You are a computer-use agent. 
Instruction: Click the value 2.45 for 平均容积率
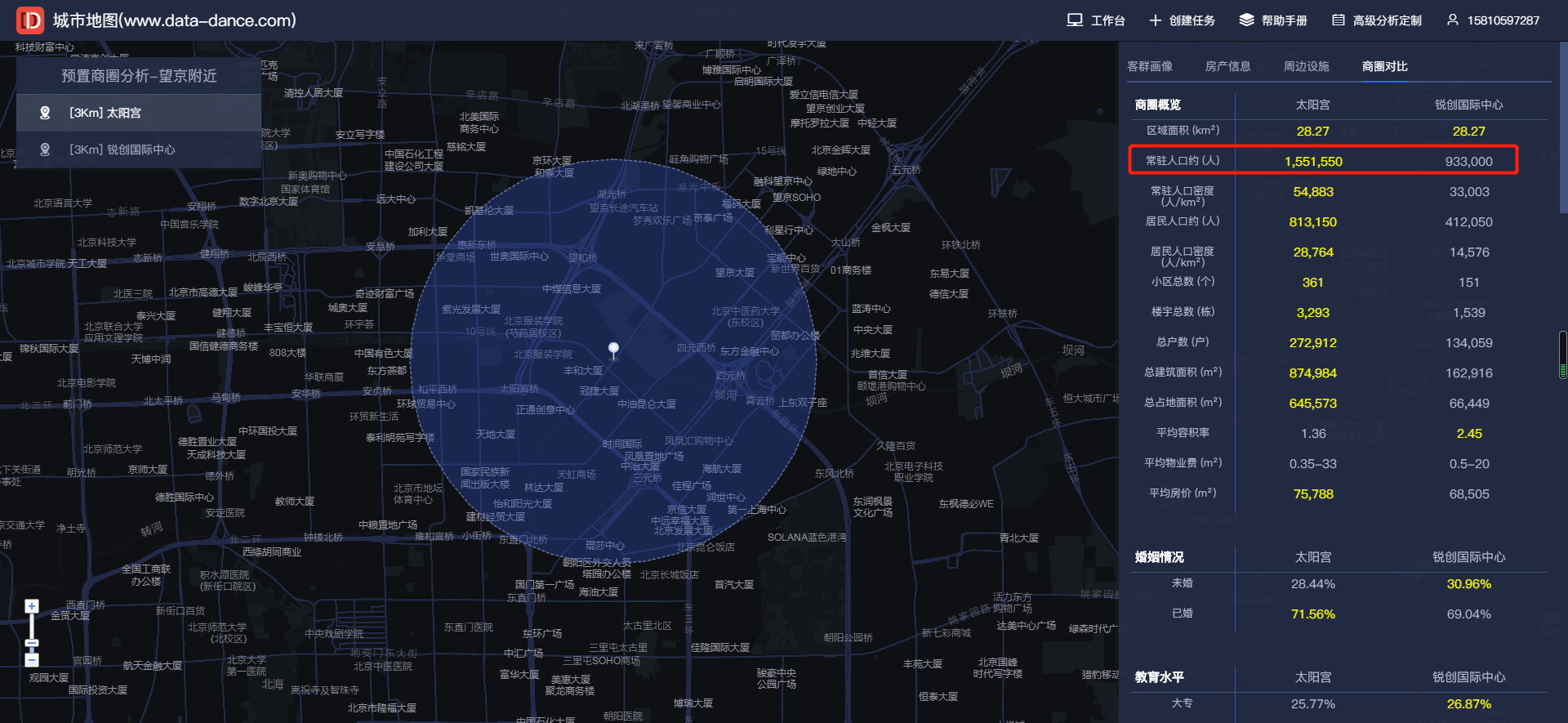(x=1469, y=434)
